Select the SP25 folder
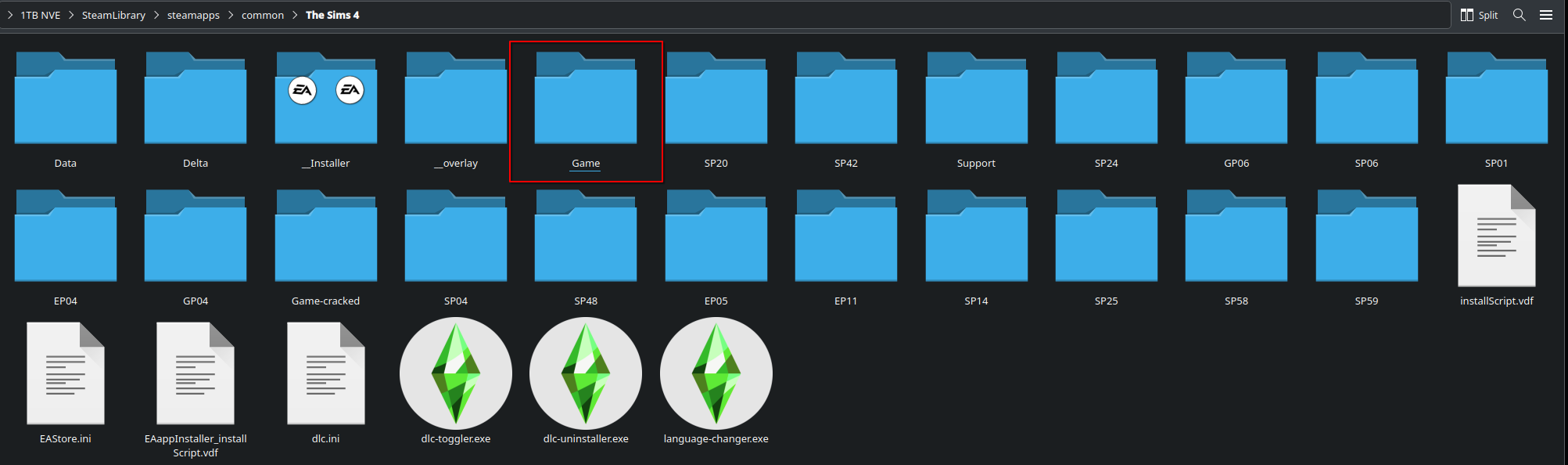Viewport: 1568px width, 465px height. 1106,236
